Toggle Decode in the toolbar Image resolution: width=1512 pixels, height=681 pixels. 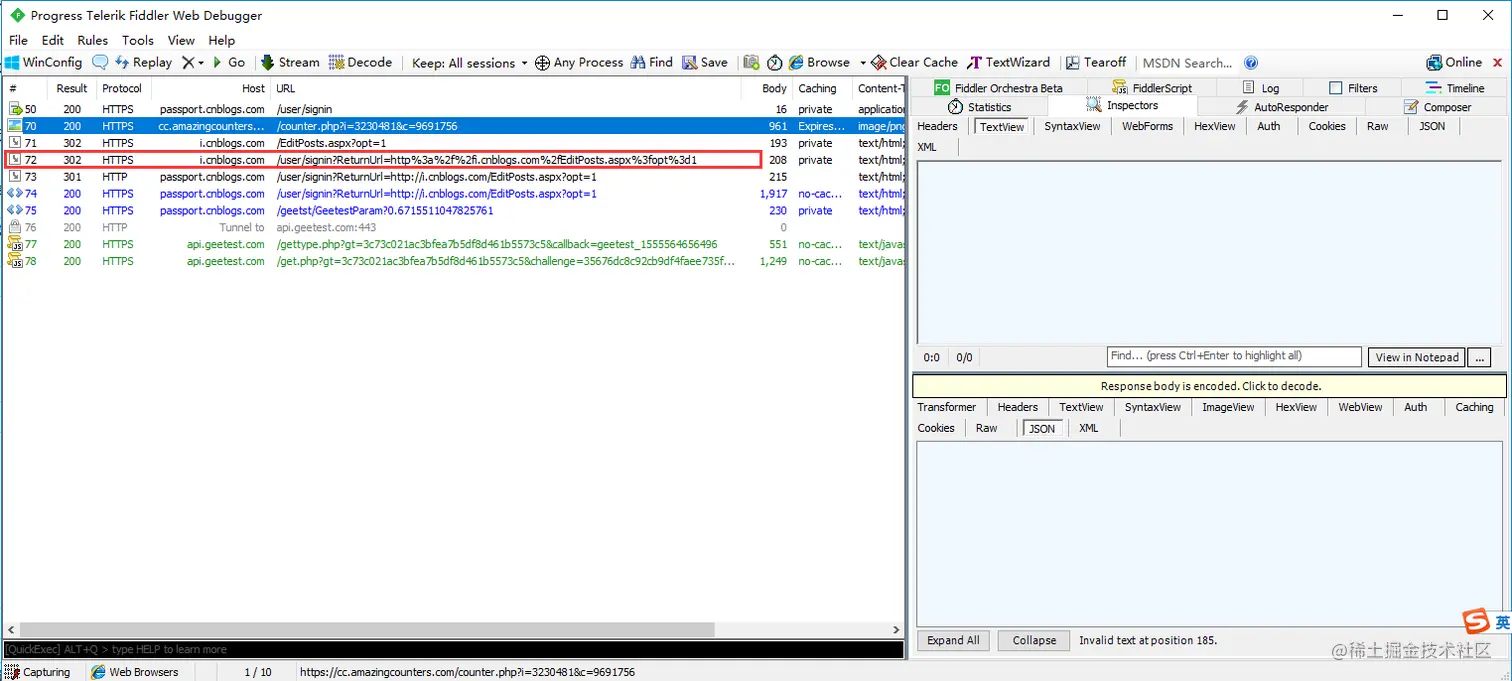point(360,62)
